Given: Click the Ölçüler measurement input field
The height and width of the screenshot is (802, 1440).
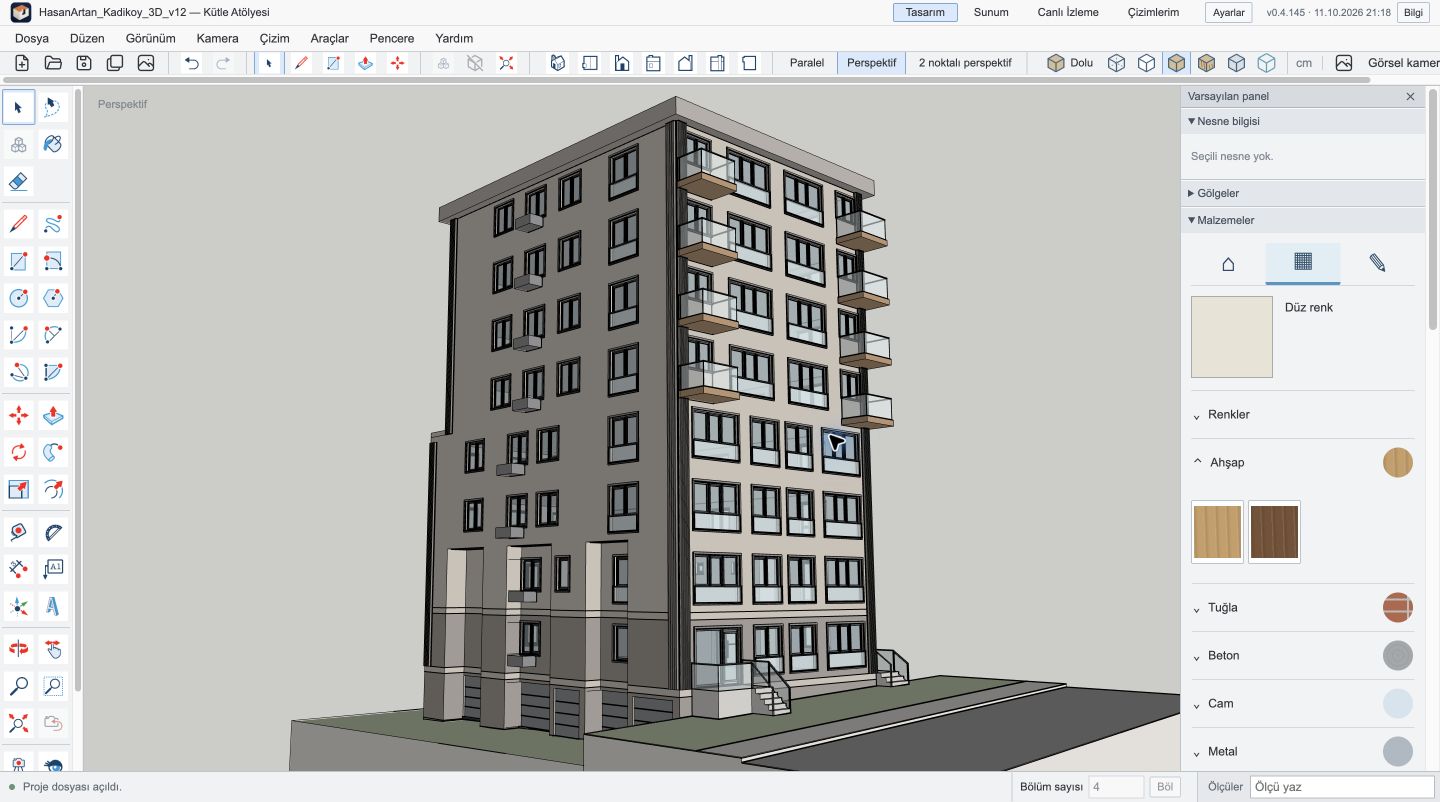Looking at the screenshot, I should tap(1342, 787).
